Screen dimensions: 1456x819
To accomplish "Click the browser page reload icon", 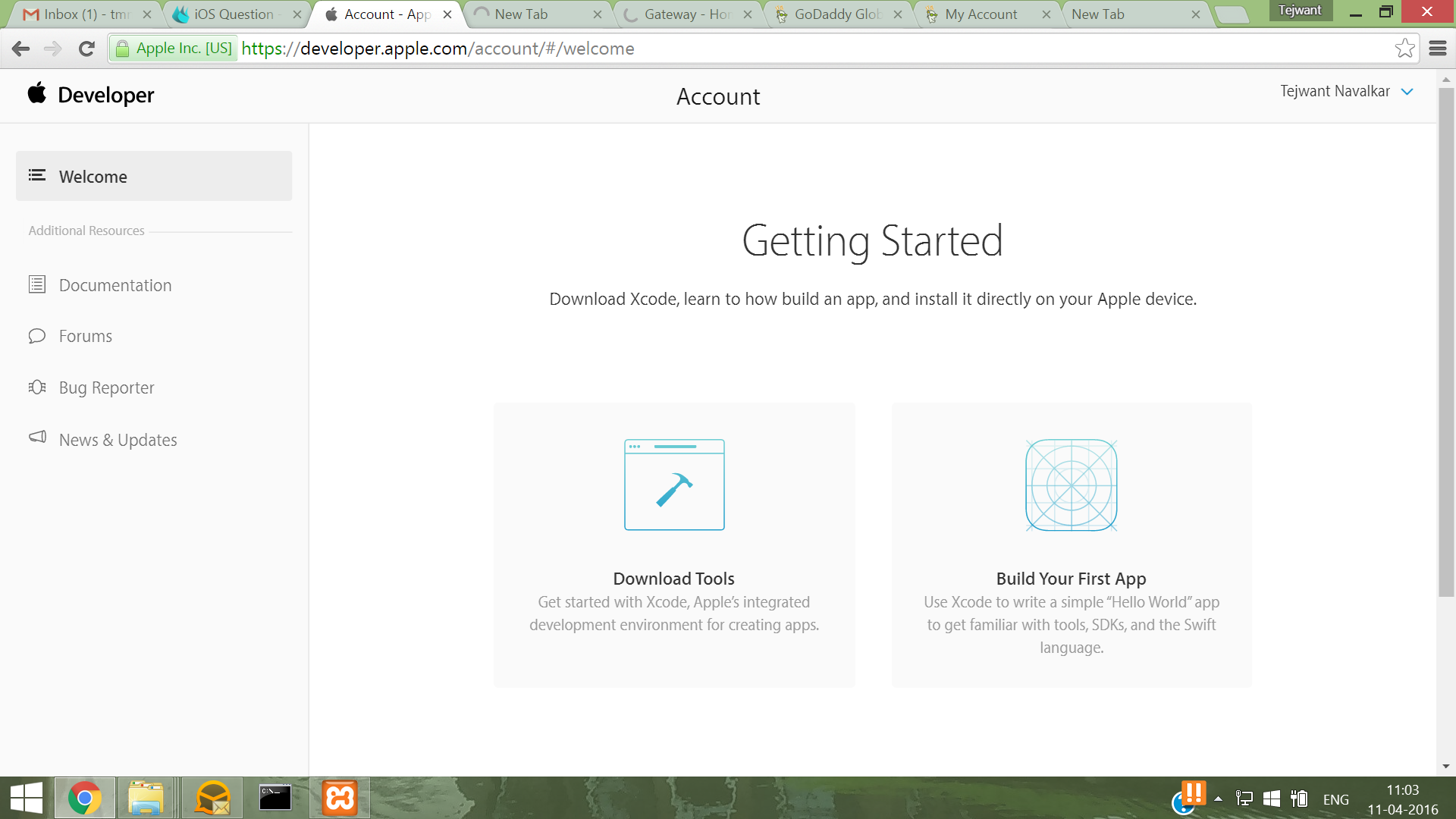I will [x=86, y=48].
